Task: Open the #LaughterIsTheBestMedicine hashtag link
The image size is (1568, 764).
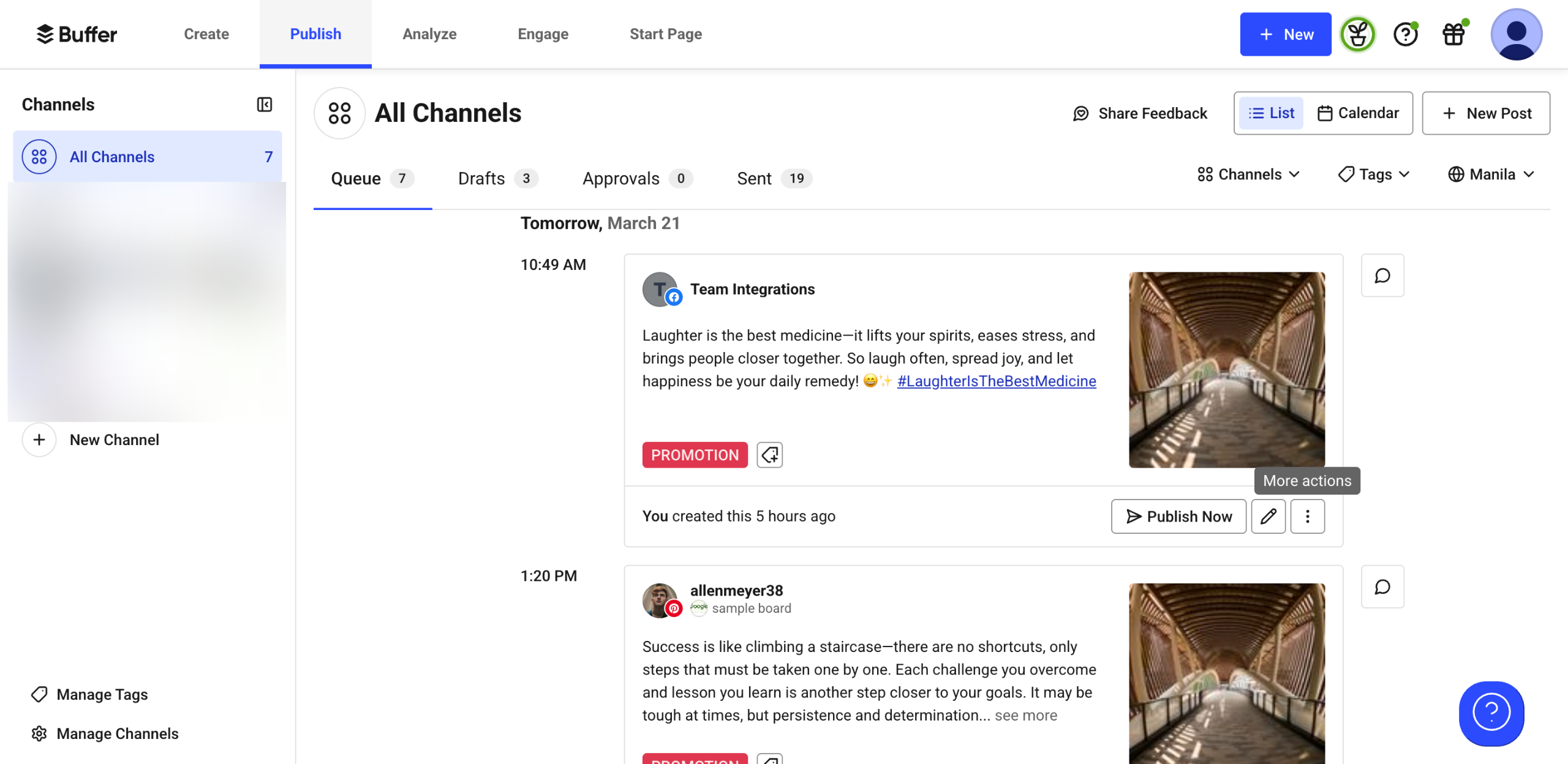Action: pyautogui.click(x=996, y=381)
